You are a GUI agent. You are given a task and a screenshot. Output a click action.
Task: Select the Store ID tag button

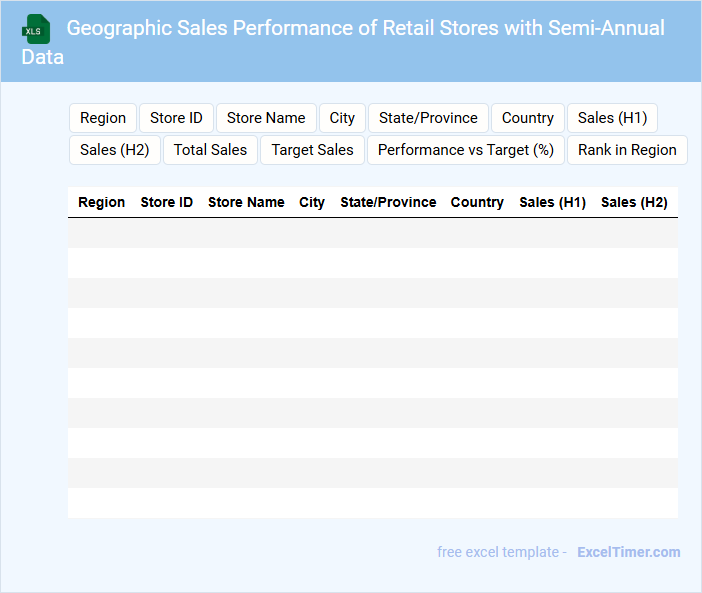[176, 118]
